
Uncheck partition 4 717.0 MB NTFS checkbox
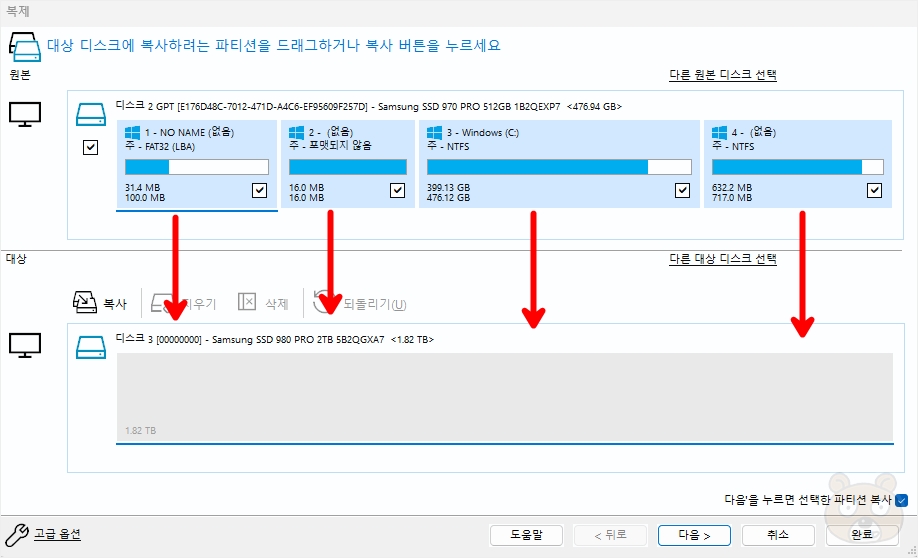[x=874, y=190]
